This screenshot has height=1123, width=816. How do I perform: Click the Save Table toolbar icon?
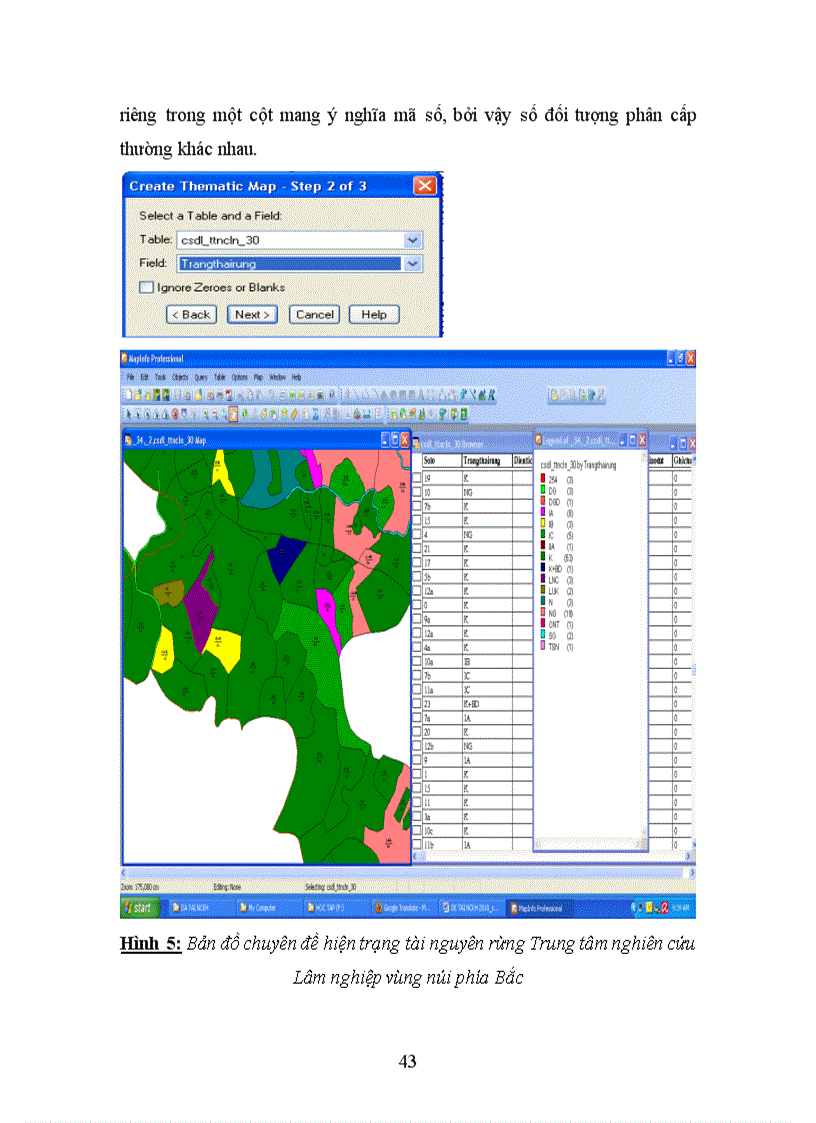point(147,391)
